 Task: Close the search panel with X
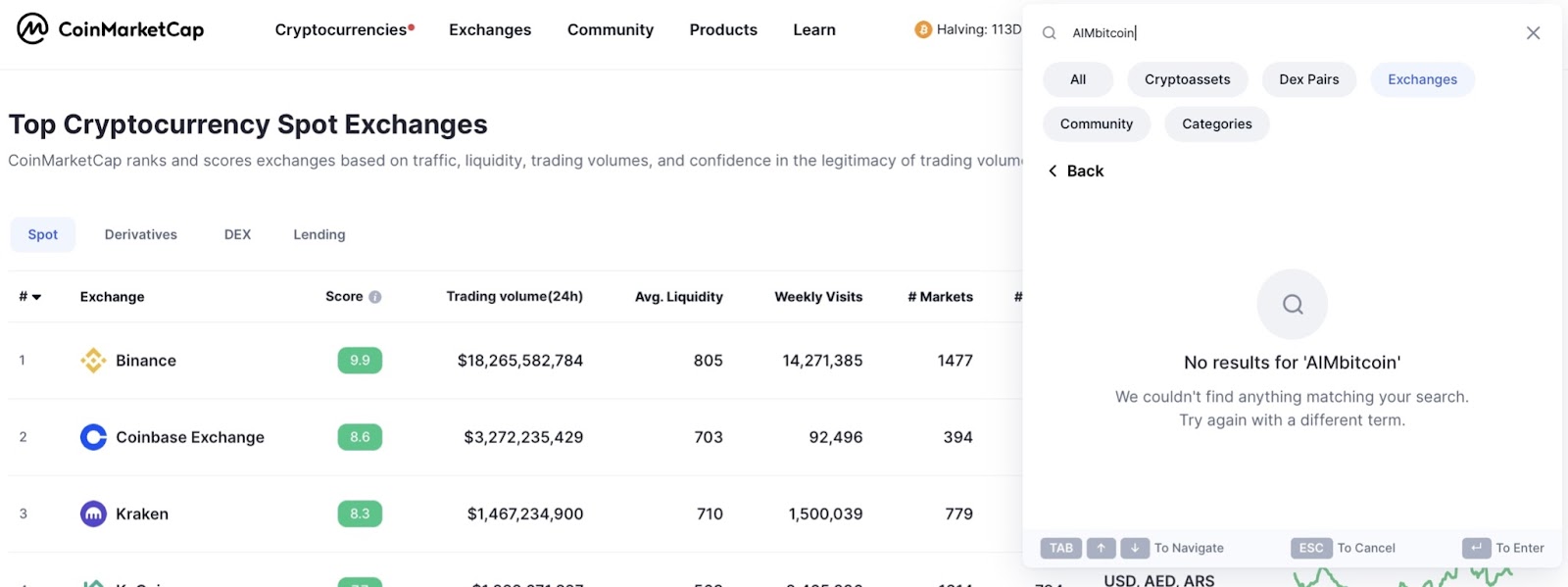point(1533,32)
